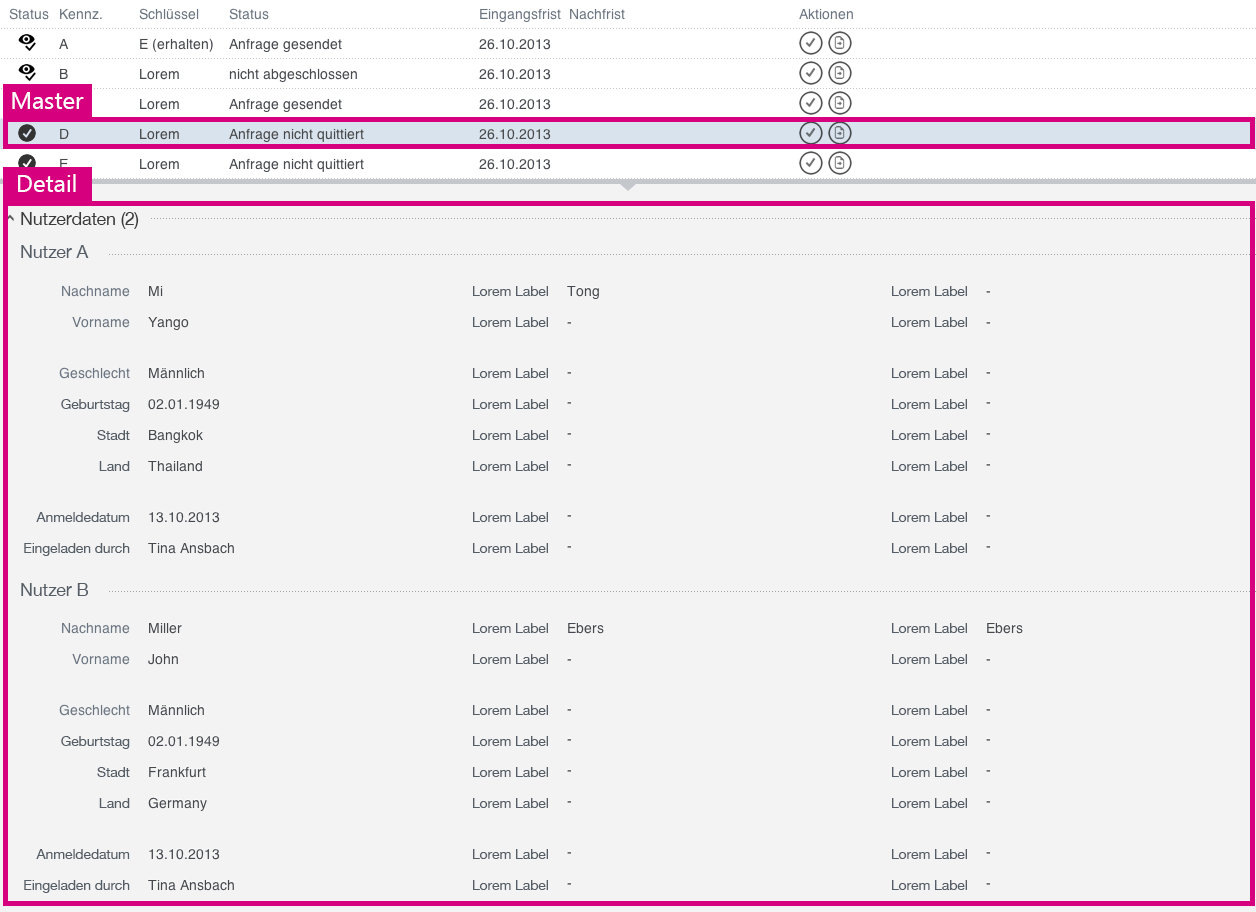Screen dimensions: 1256x912
Task: Select the 'E (erhalten)' cell in row A
Action: click(x=176, y=44)
